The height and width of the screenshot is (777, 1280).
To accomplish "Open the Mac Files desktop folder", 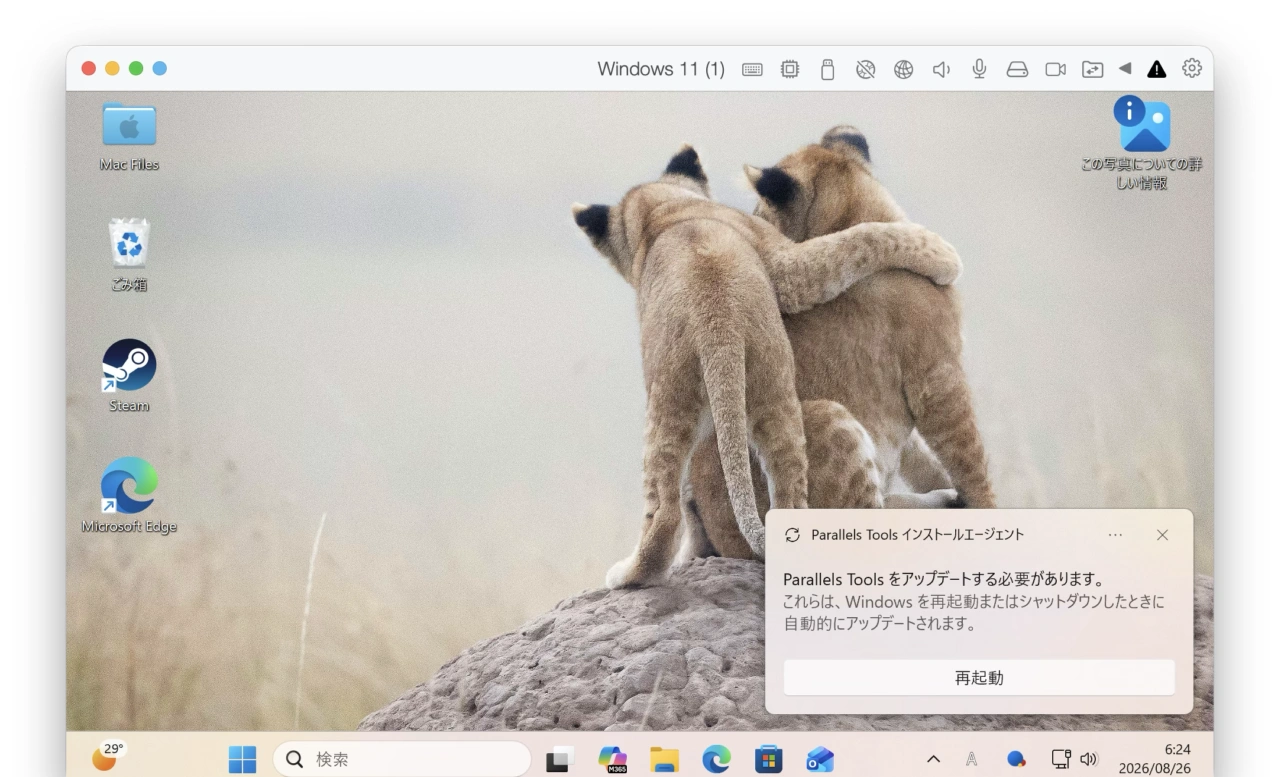I will (129, 136).
